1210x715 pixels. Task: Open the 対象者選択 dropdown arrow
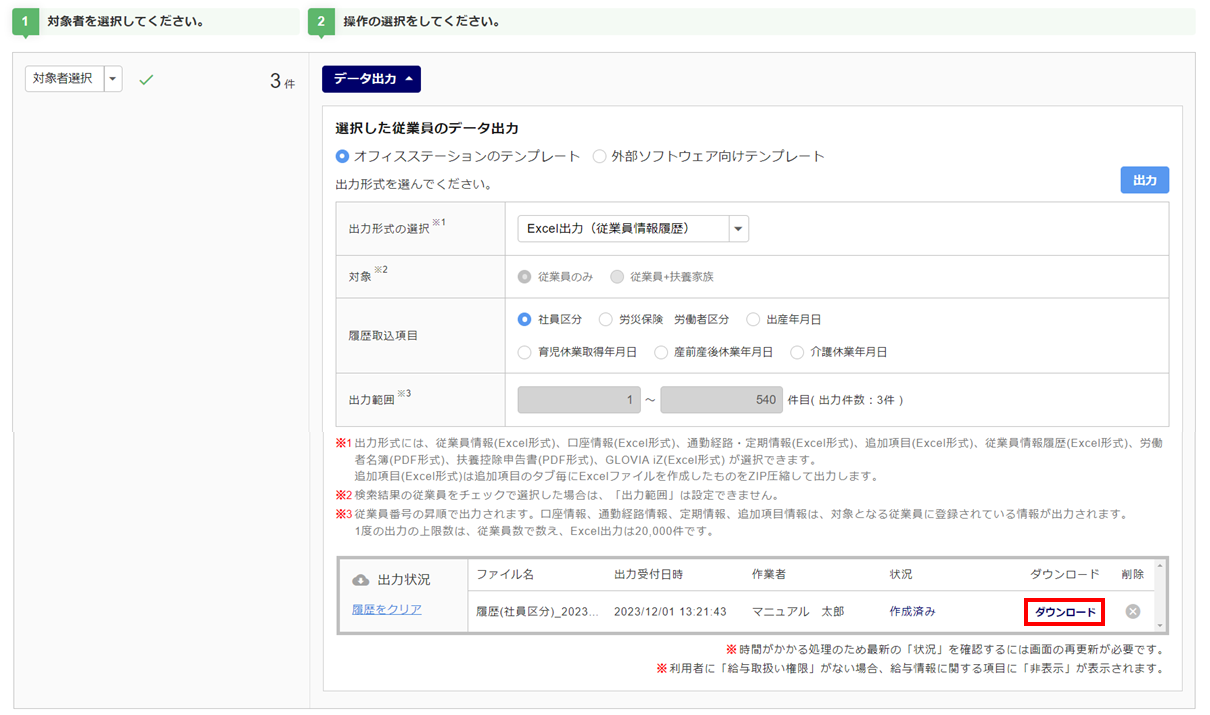click(x=113, y=79)
